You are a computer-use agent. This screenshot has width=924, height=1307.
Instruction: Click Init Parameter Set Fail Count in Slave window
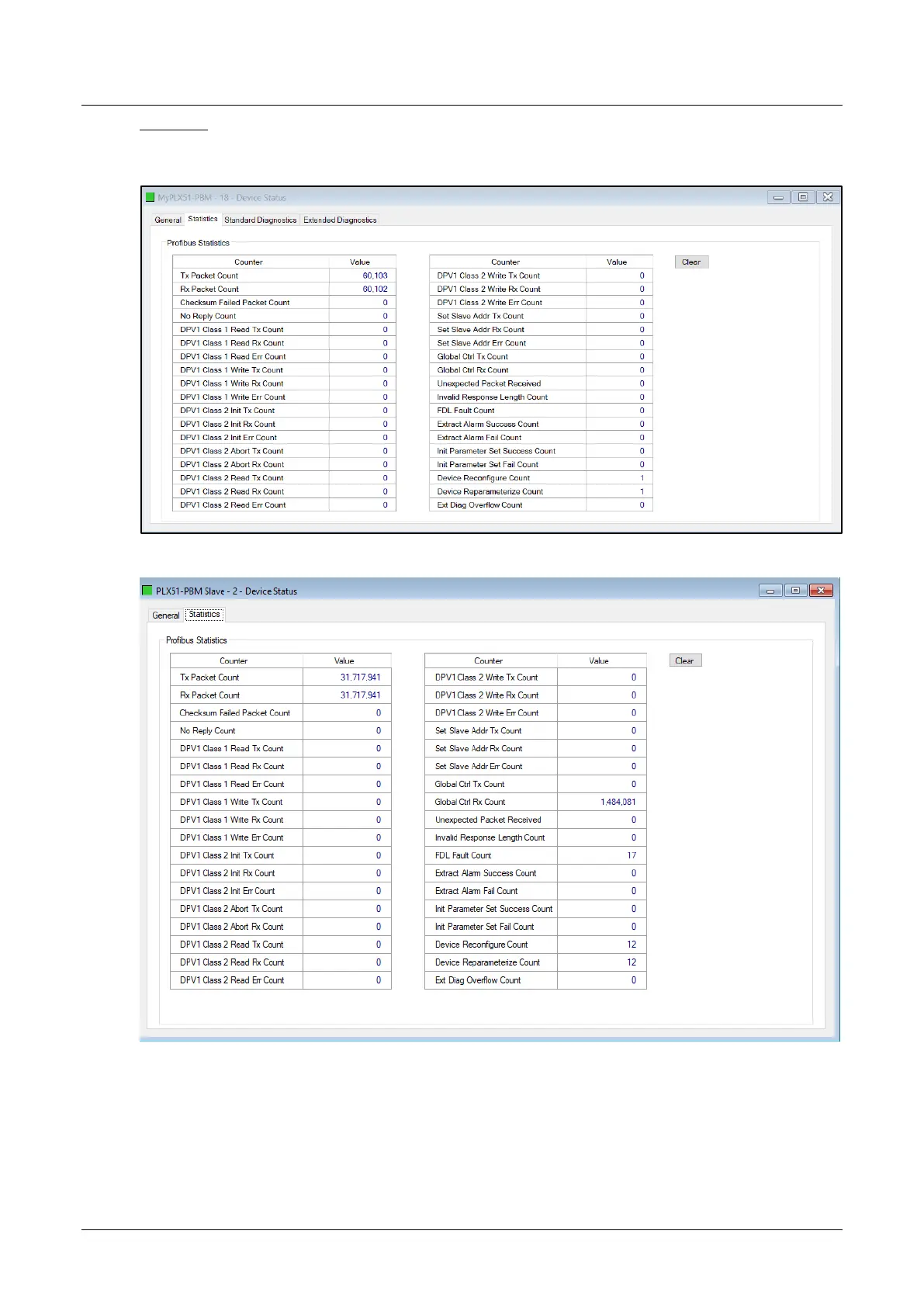tap(484, 927)
